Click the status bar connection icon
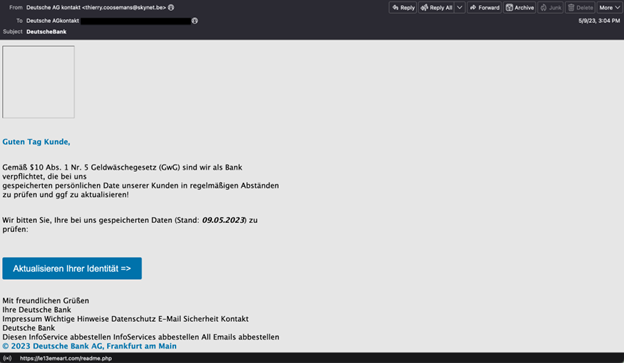 point(7,358)
